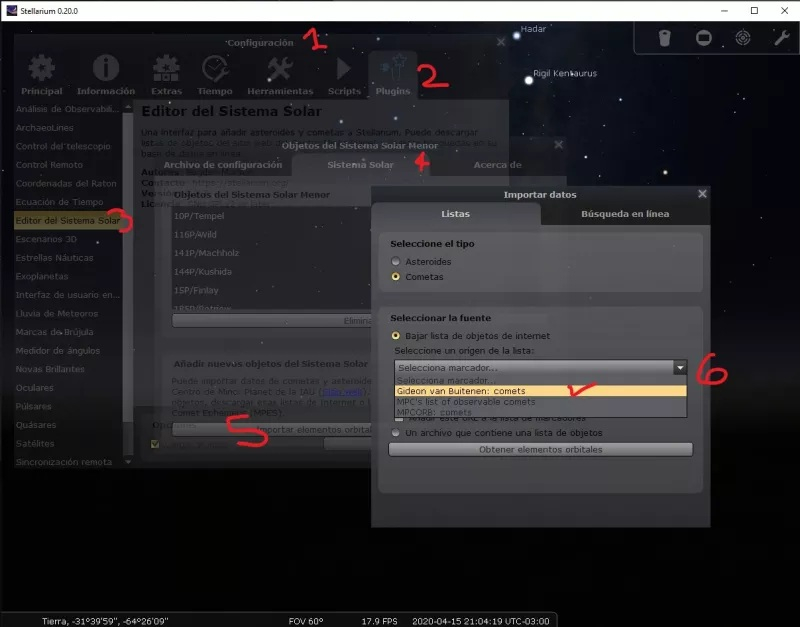Select comet 116P/Wild in list
This screenshot has width=802, height=627.
point(272,234)
